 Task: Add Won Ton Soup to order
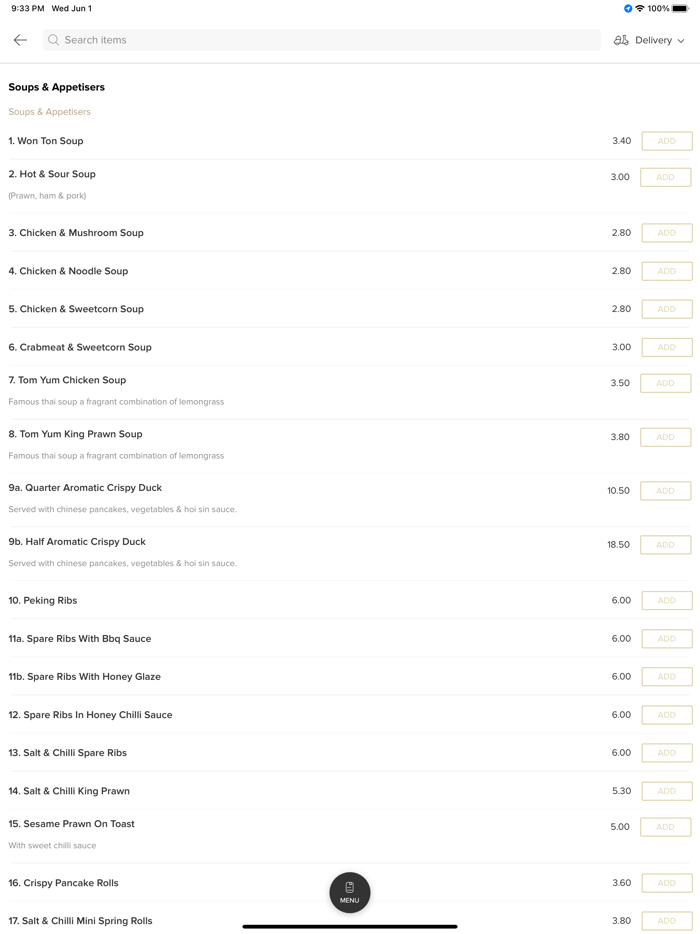pos(666,141)
